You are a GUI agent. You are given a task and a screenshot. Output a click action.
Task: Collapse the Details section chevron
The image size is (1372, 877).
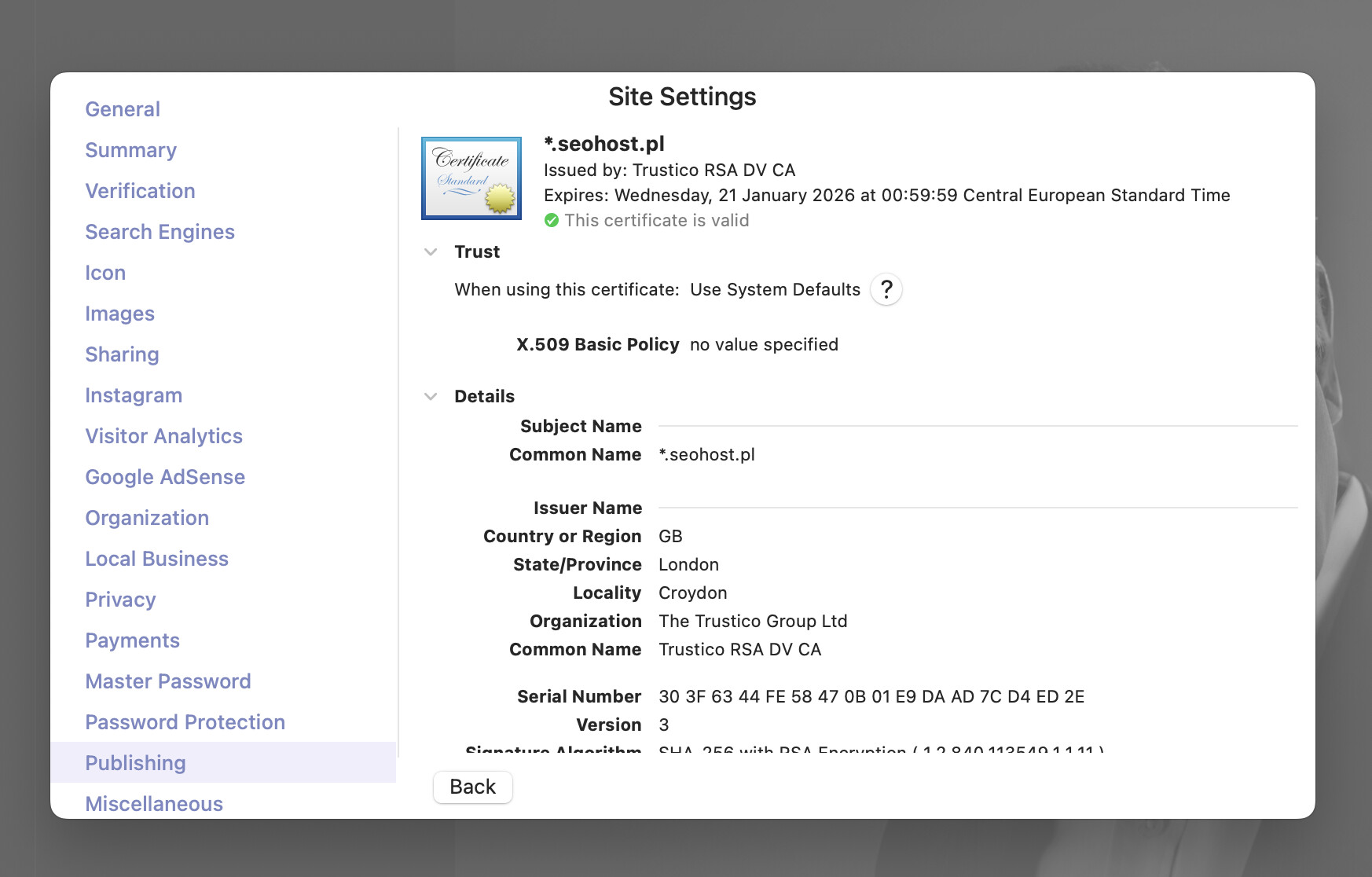click(431, 397)
